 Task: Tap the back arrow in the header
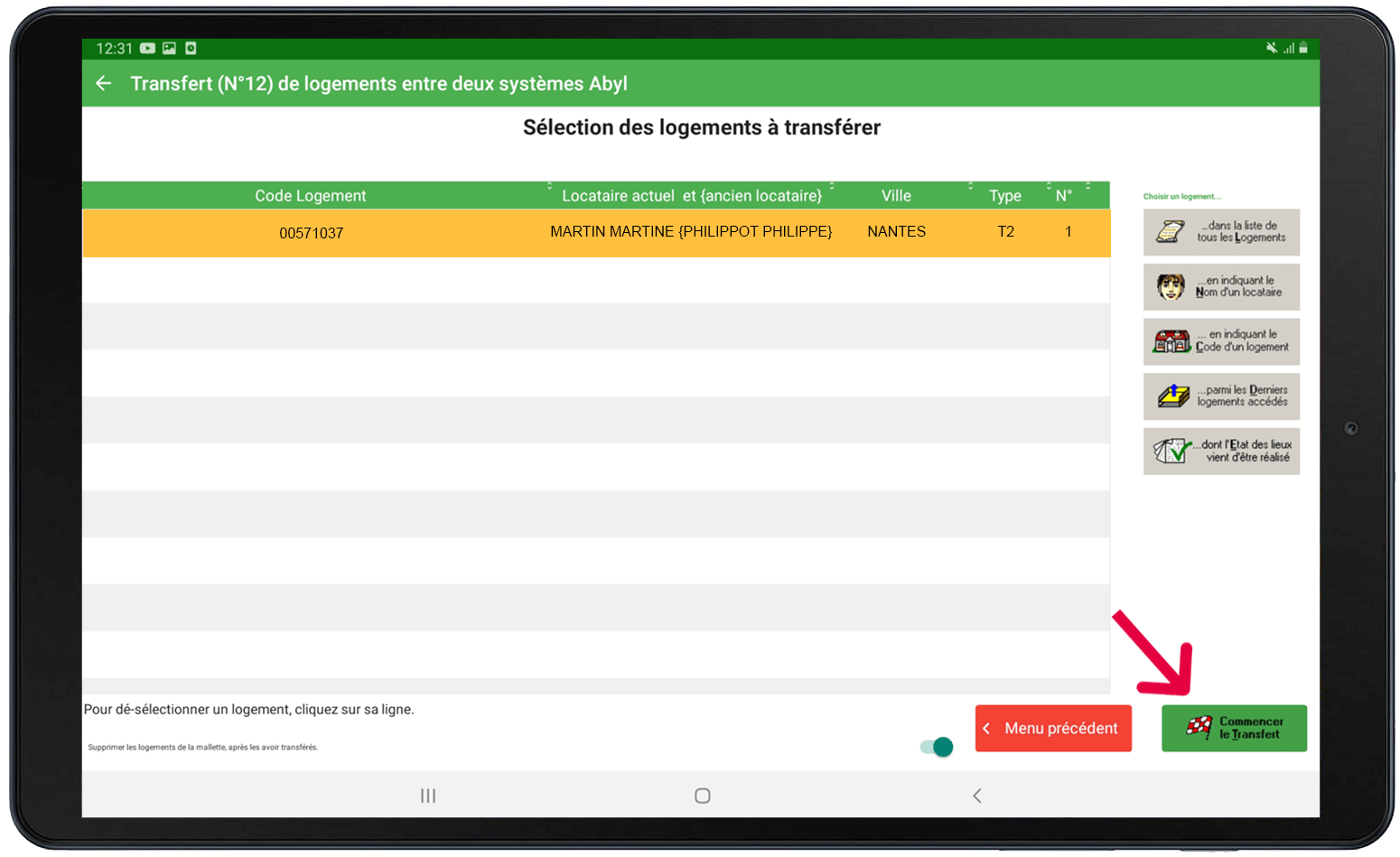[104, 83]
